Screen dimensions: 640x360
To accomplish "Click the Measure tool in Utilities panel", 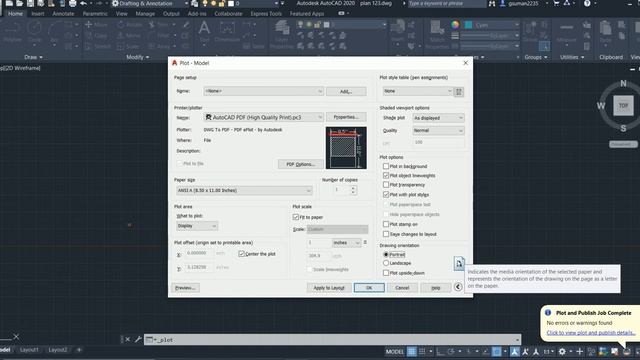I will pos(566,32).
